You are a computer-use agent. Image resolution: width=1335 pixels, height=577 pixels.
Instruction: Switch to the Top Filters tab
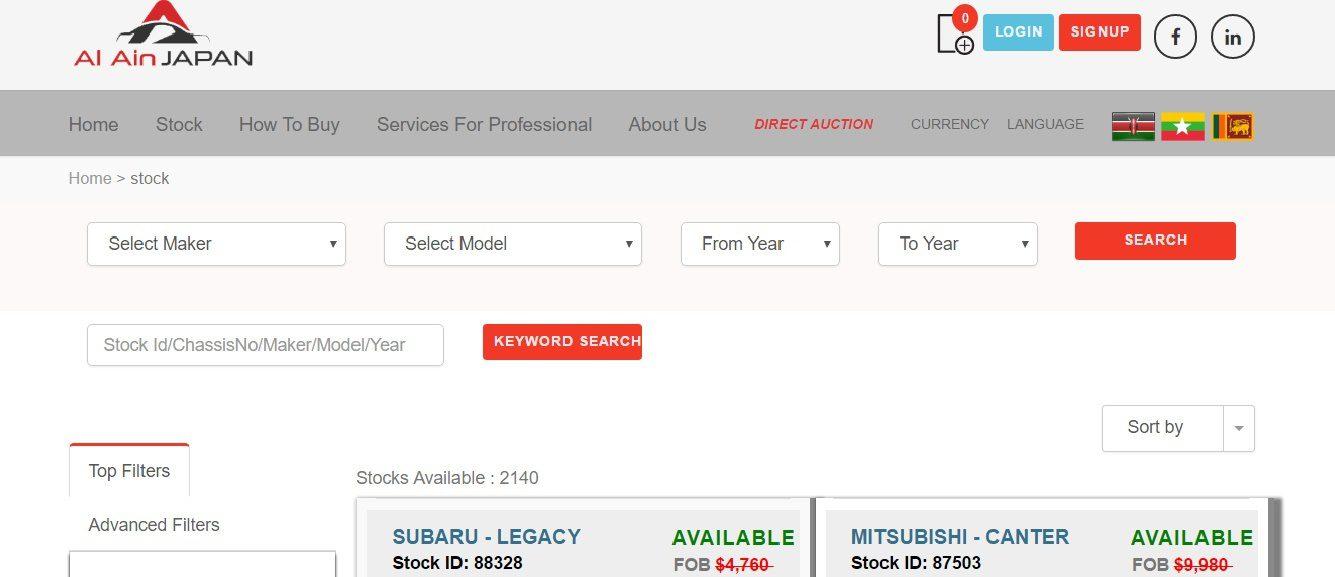pos(129,471)
